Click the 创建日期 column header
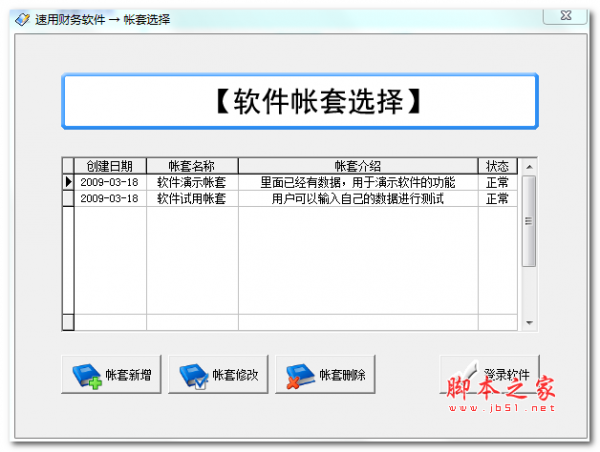The image size is (600, 452). (110, 166)
